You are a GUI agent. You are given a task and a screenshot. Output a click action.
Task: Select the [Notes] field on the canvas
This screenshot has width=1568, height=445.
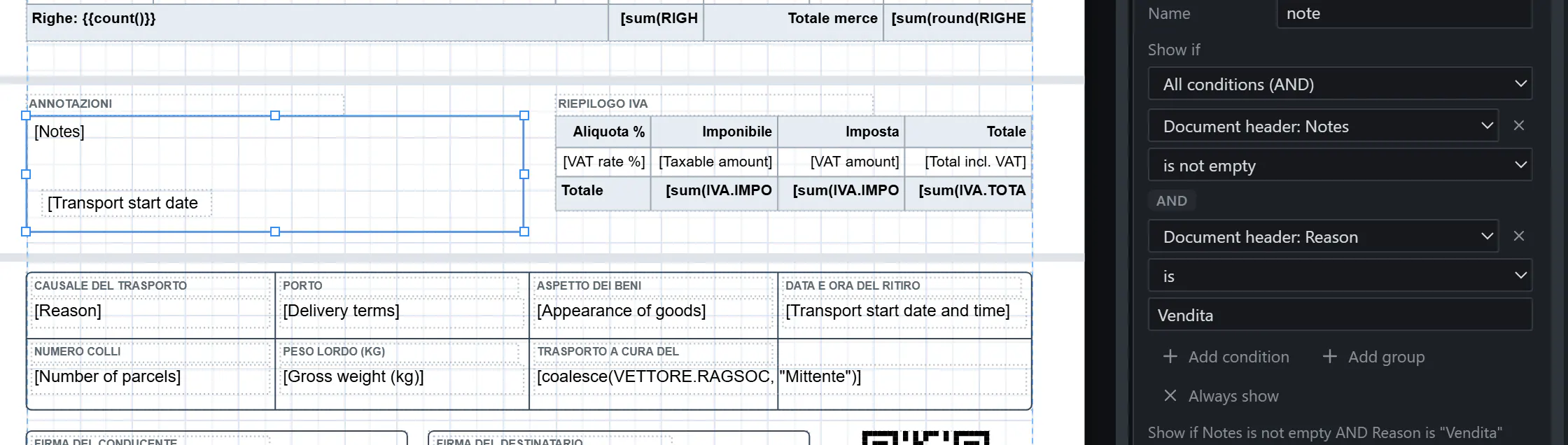[59, 132]
